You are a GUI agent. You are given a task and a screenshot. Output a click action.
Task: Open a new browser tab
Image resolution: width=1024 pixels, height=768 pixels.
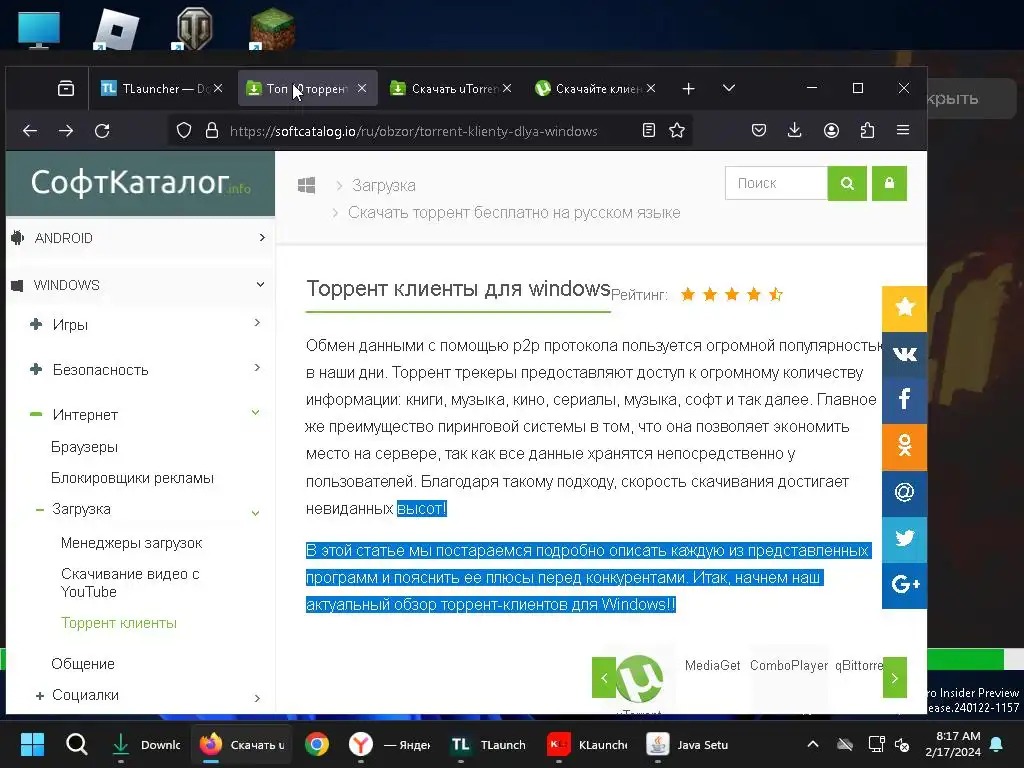(x=688, y=88)
